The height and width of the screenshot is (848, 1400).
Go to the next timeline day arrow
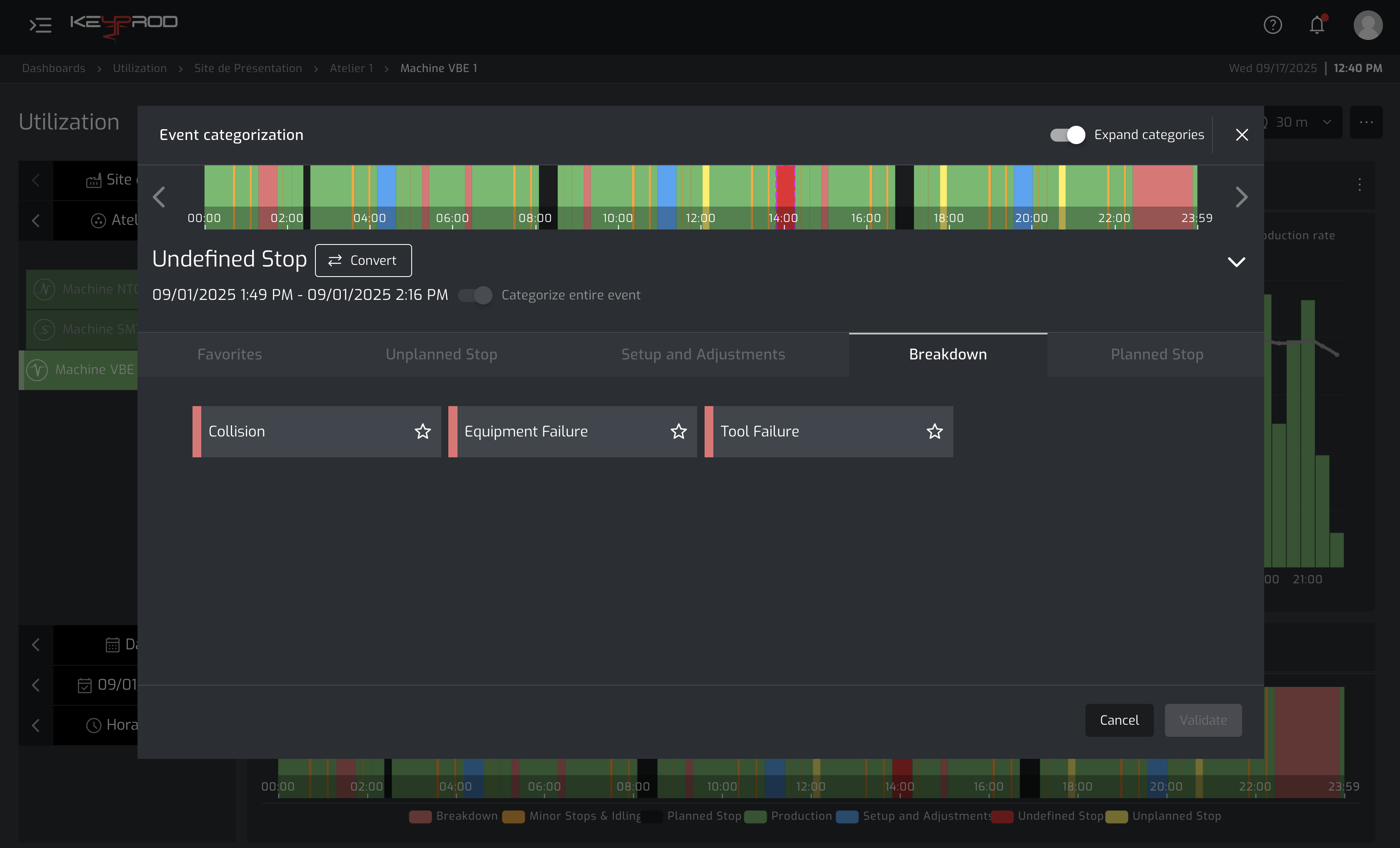1242,197
